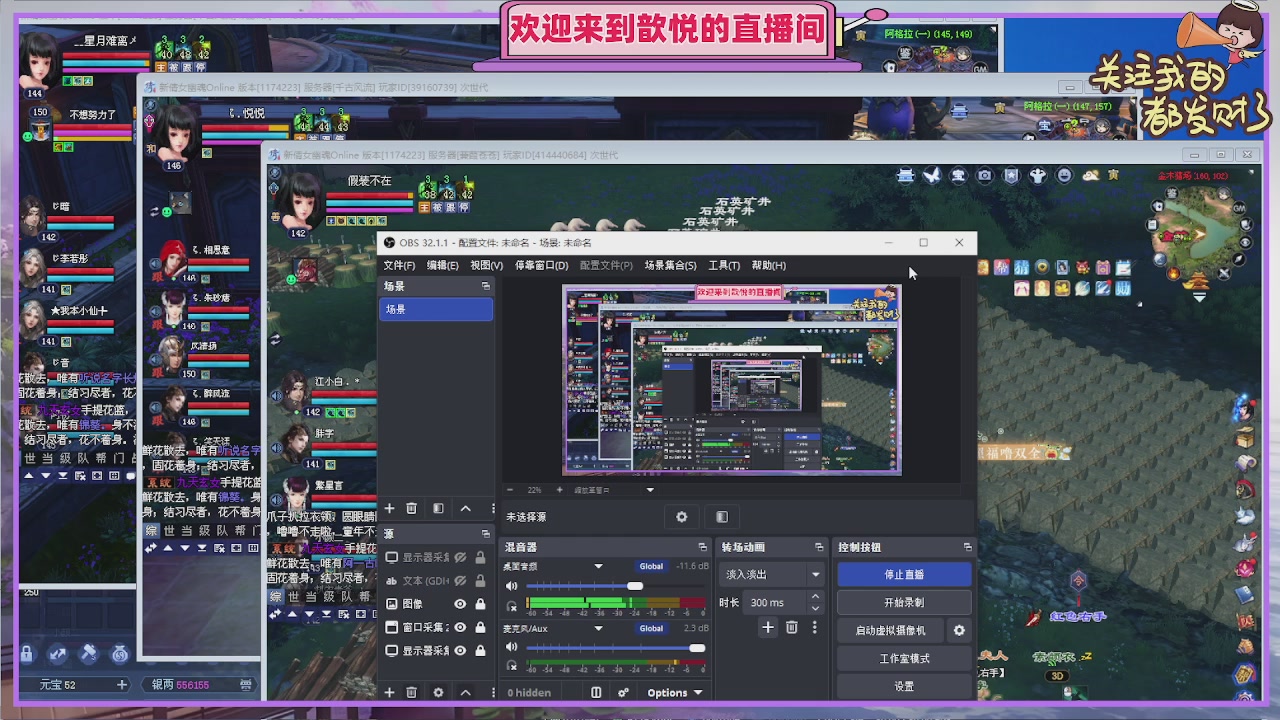The width and height of the screenshot is (1280, 720).
Task: Open the 淡入淡出 transition dropdown
Action: pyautogui.click(x=771, y=575)
